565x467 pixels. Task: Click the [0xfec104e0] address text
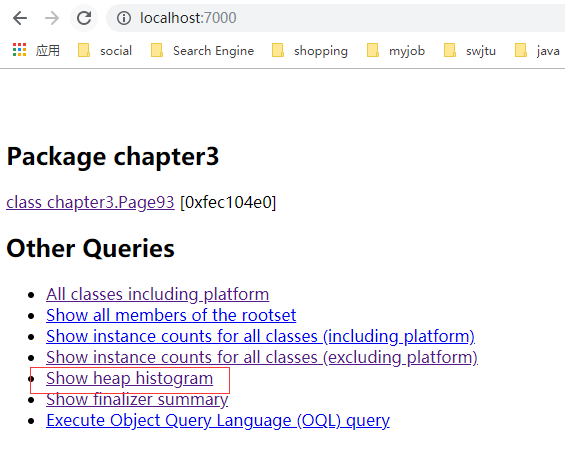(228, 202)
